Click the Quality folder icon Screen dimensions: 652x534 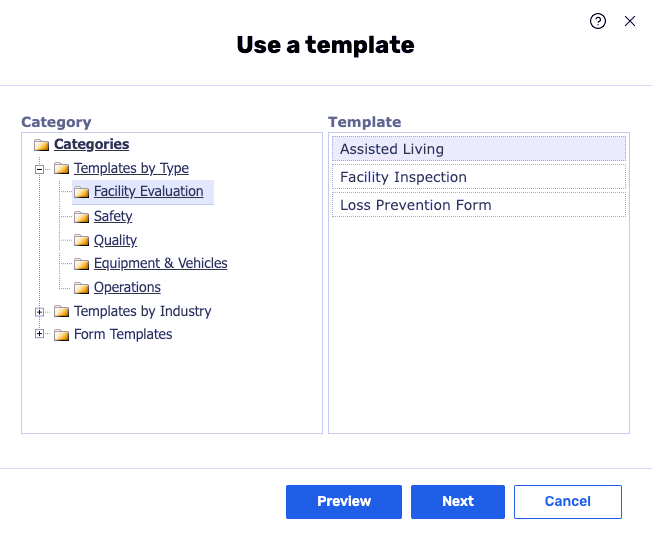tap(81, 241)
